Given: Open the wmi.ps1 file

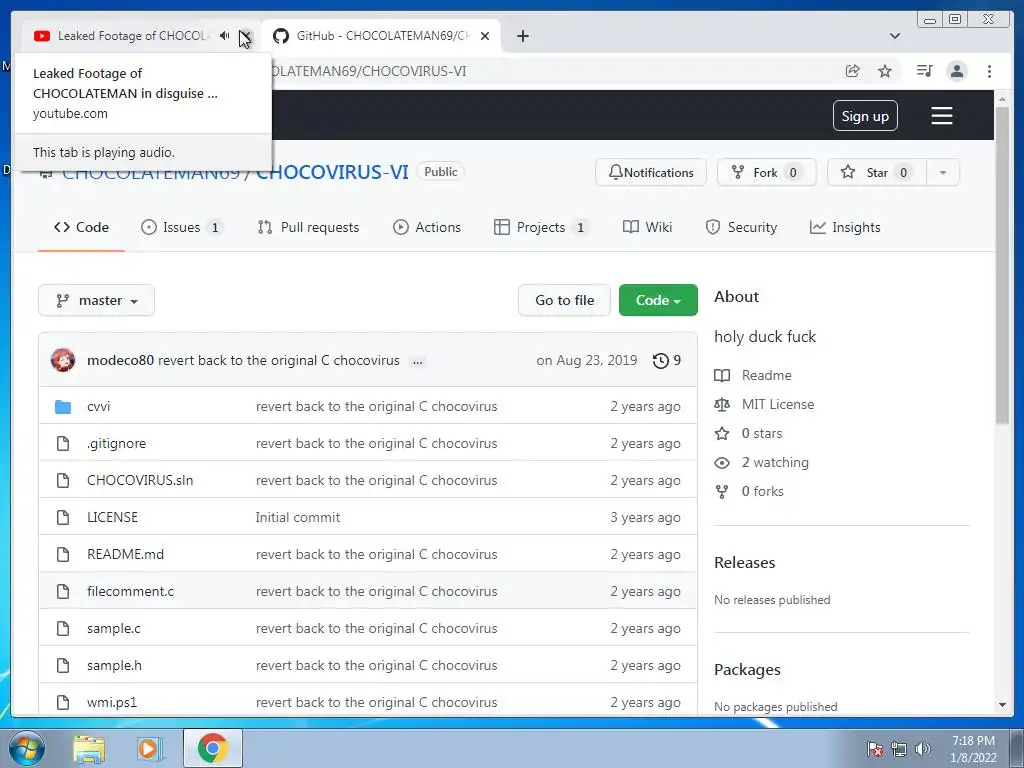Looking at the screenshot, I should click(112, 702).
